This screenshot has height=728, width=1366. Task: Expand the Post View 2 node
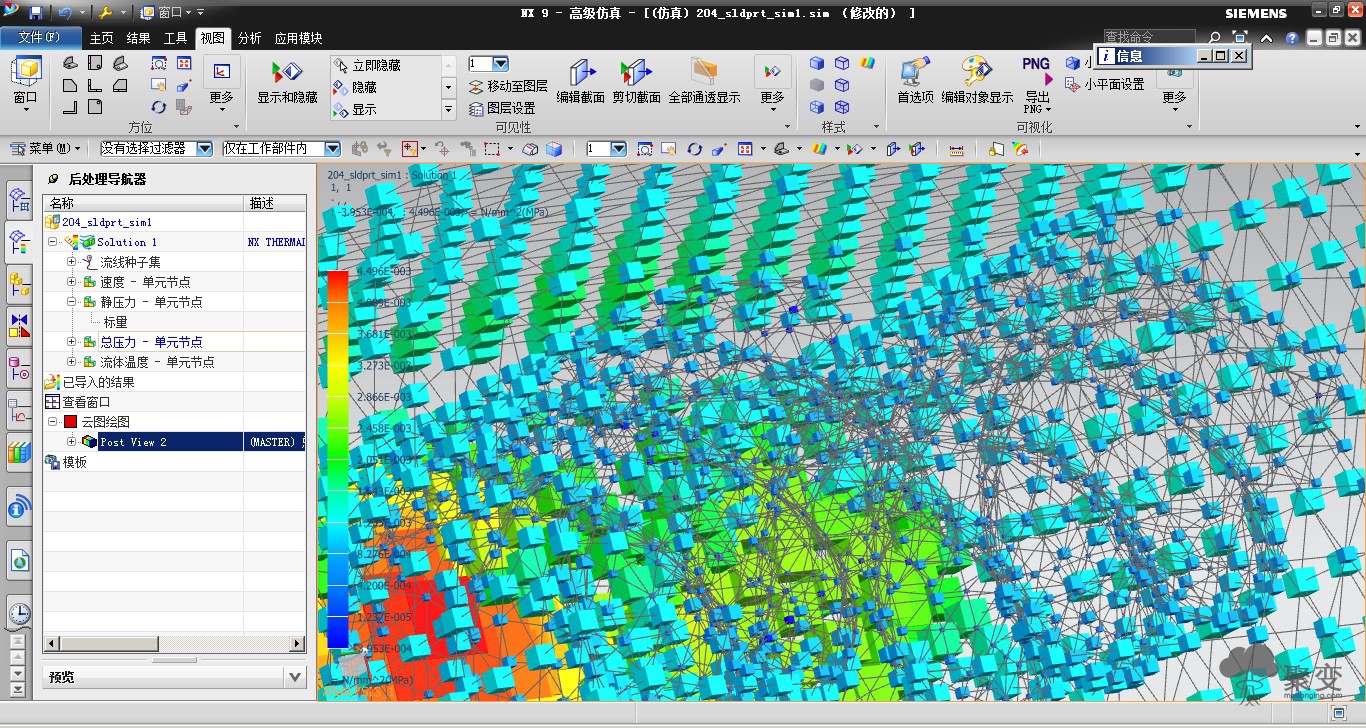point(72,442)
